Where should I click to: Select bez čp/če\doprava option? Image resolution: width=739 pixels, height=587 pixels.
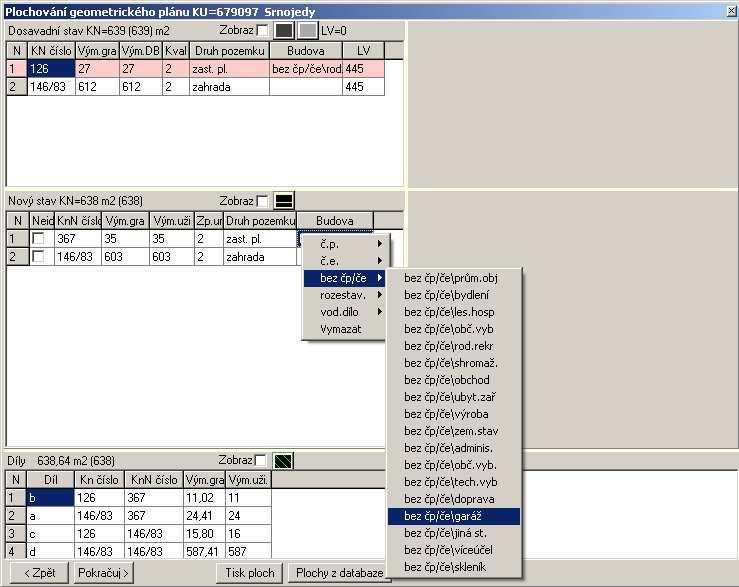click(454, 499)
